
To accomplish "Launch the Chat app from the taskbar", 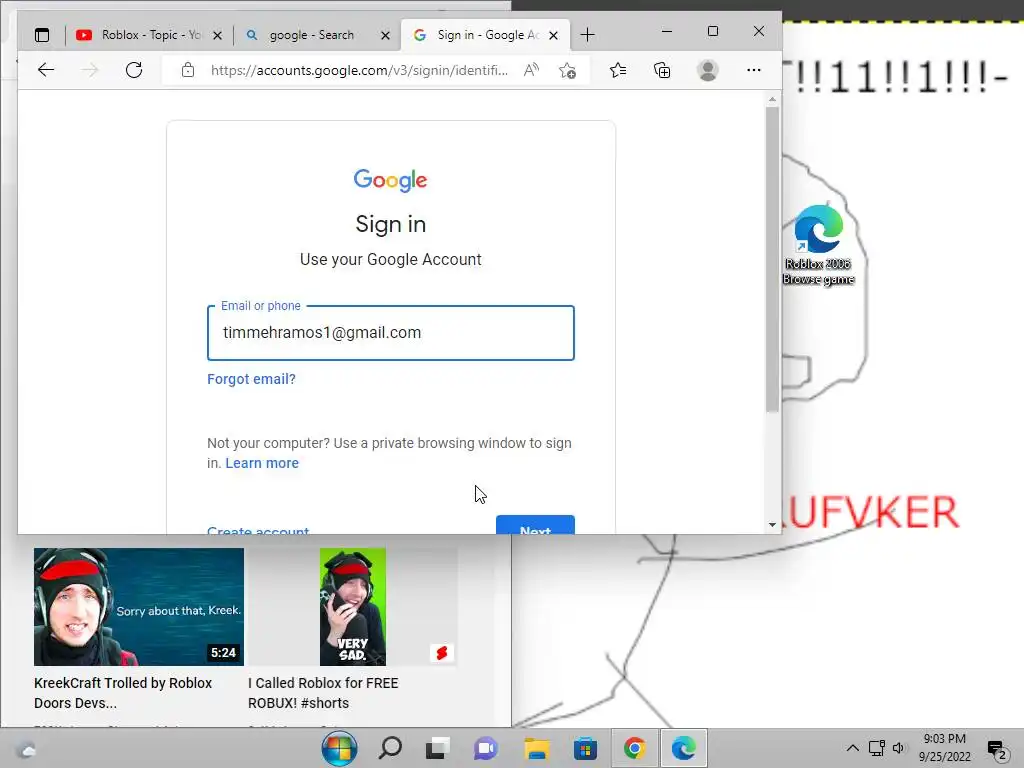I will coord(486,748).
